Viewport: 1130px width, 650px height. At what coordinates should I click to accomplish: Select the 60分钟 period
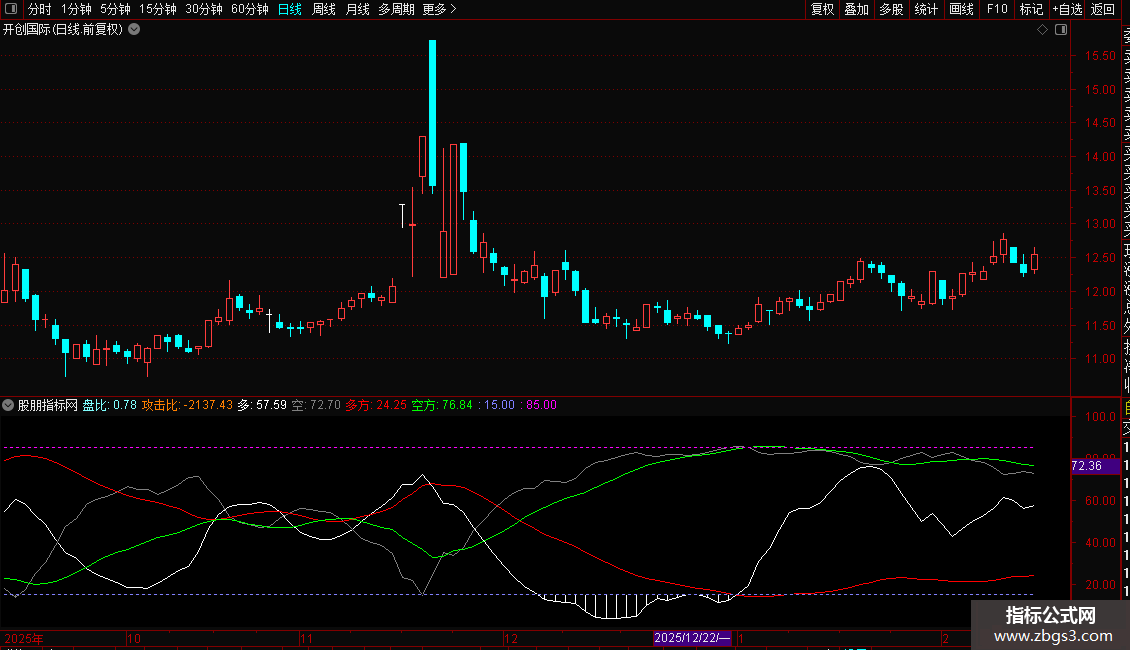point(250,9)
